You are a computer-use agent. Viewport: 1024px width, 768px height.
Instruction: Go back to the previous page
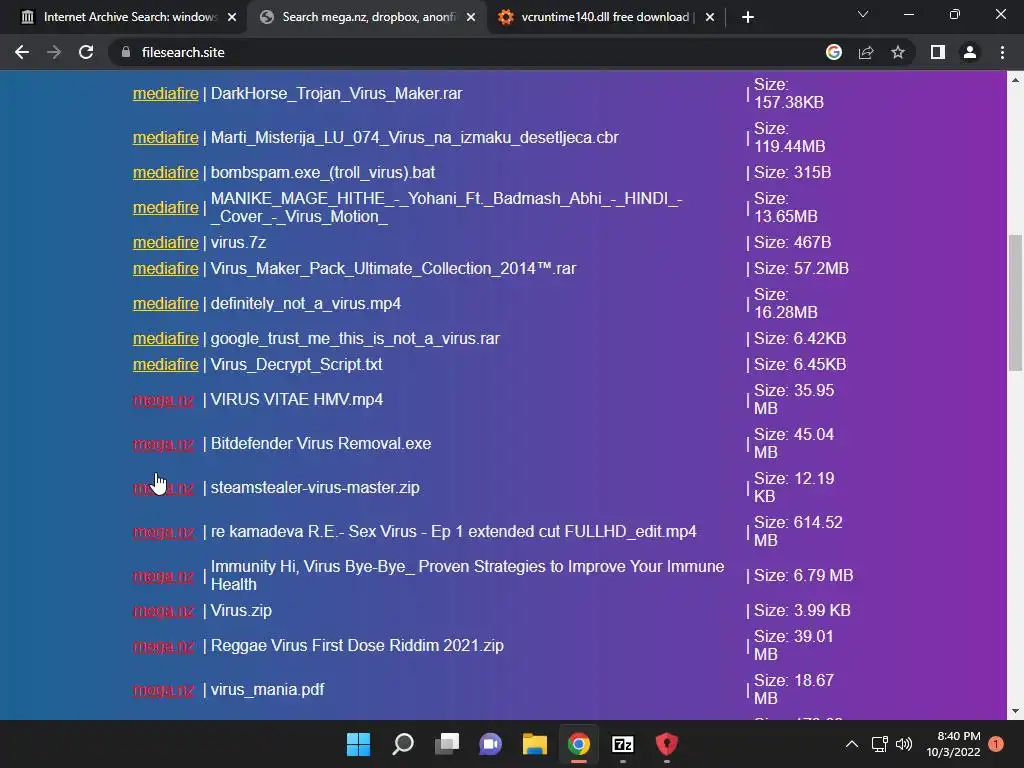pos(22,52)
